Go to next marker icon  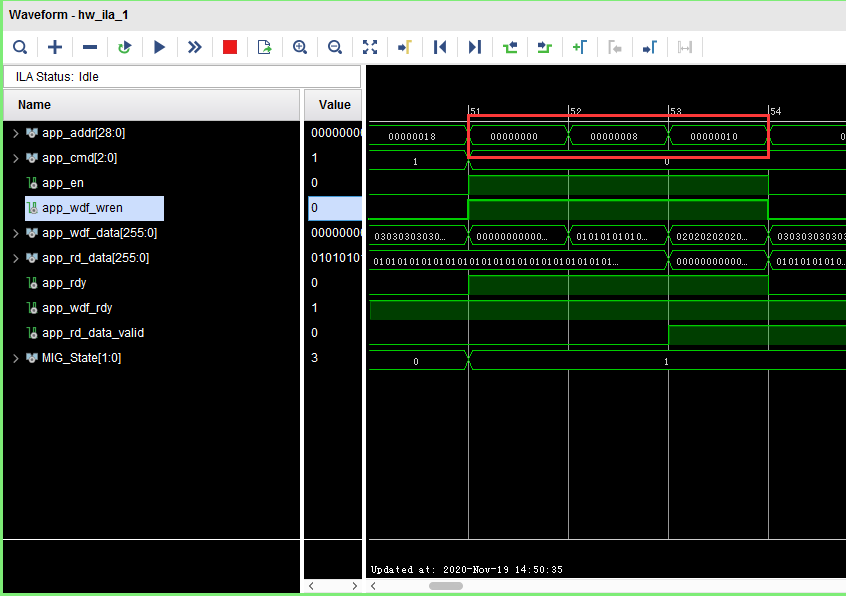coord(650,47)
